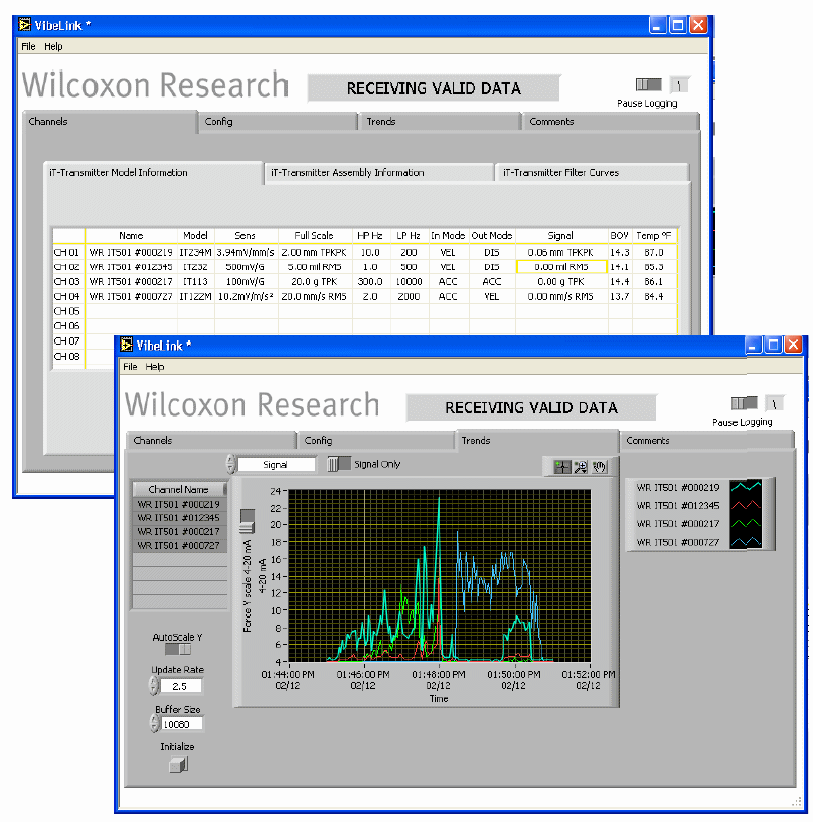813x822 pixels.
Task: Open the Help menu in the front window
Action: (x=155, y=367)
